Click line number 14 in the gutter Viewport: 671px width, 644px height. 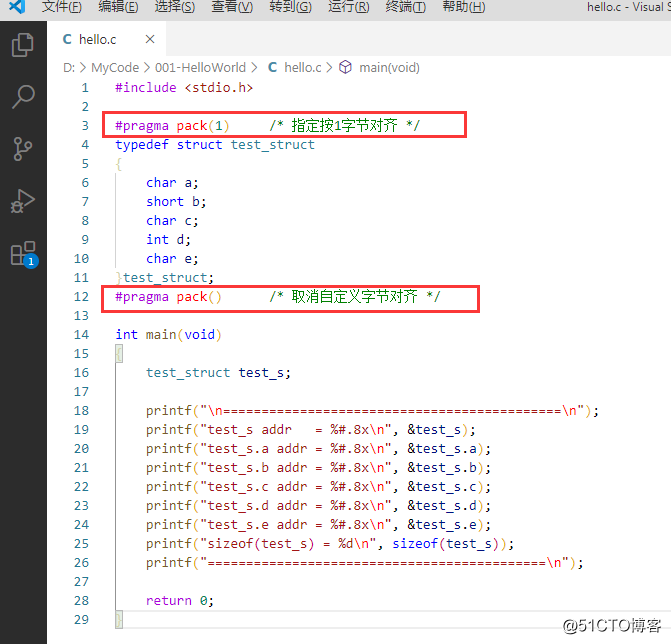[x=81, y=335]
